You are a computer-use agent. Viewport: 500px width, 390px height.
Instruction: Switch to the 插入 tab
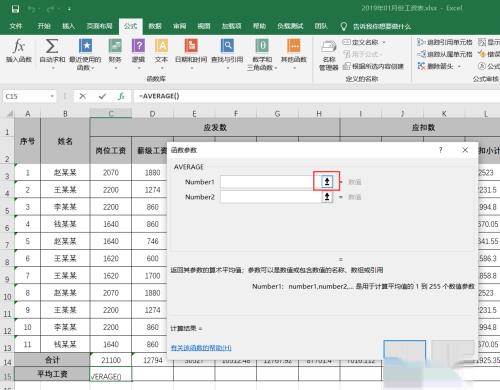pyautogui.click(x=68, y=26)
